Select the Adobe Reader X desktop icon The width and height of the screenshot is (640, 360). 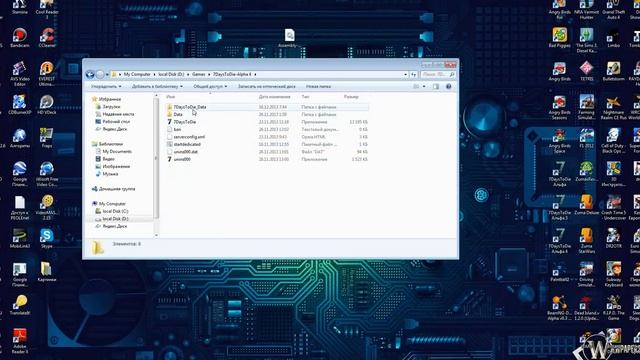point(19,341)
